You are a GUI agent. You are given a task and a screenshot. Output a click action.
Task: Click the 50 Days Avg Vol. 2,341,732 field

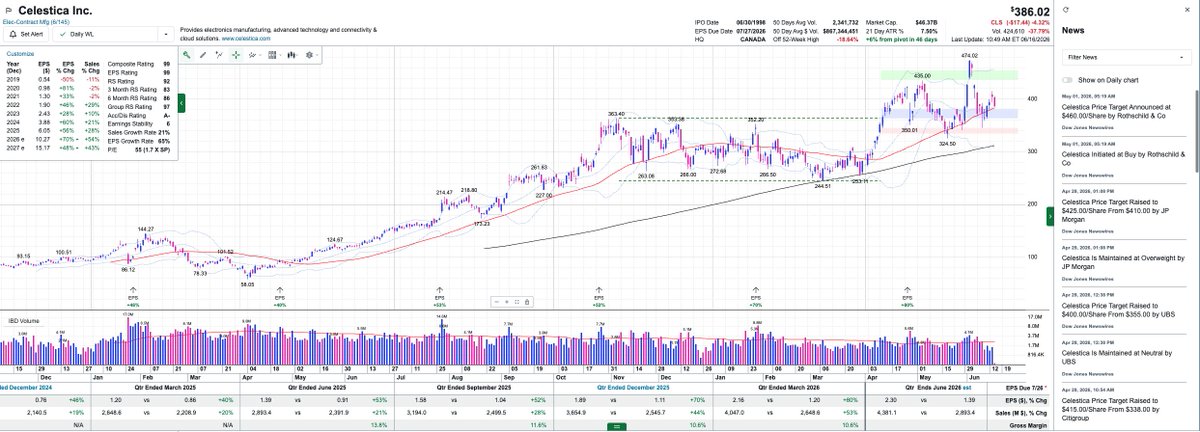(x=816, y=21)
